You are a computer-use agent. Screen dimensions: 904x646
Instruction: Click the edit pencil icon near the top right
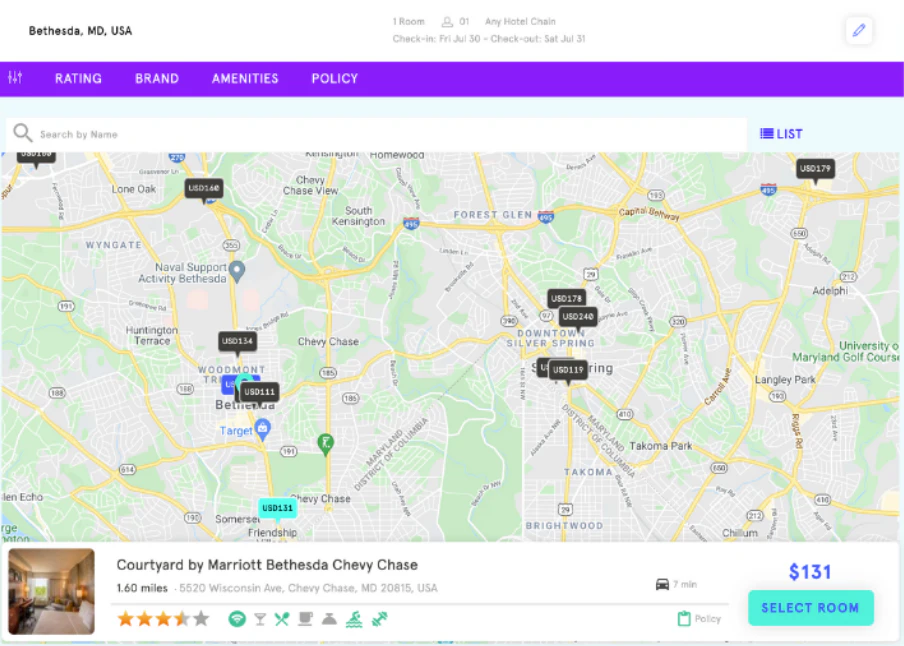858,30
